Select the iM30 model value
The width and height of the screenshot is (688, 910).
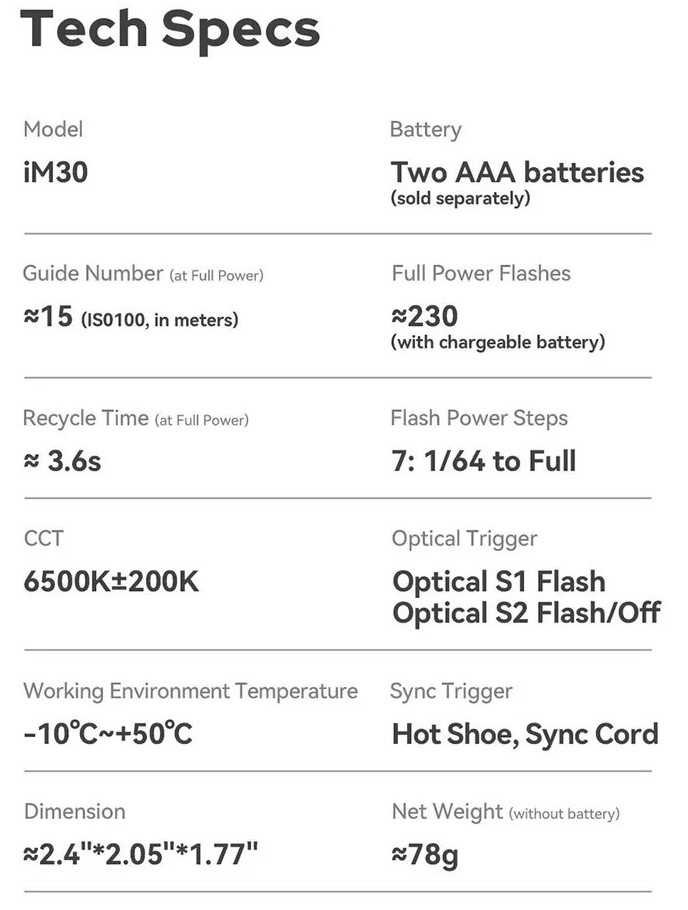tap(56, 172)
